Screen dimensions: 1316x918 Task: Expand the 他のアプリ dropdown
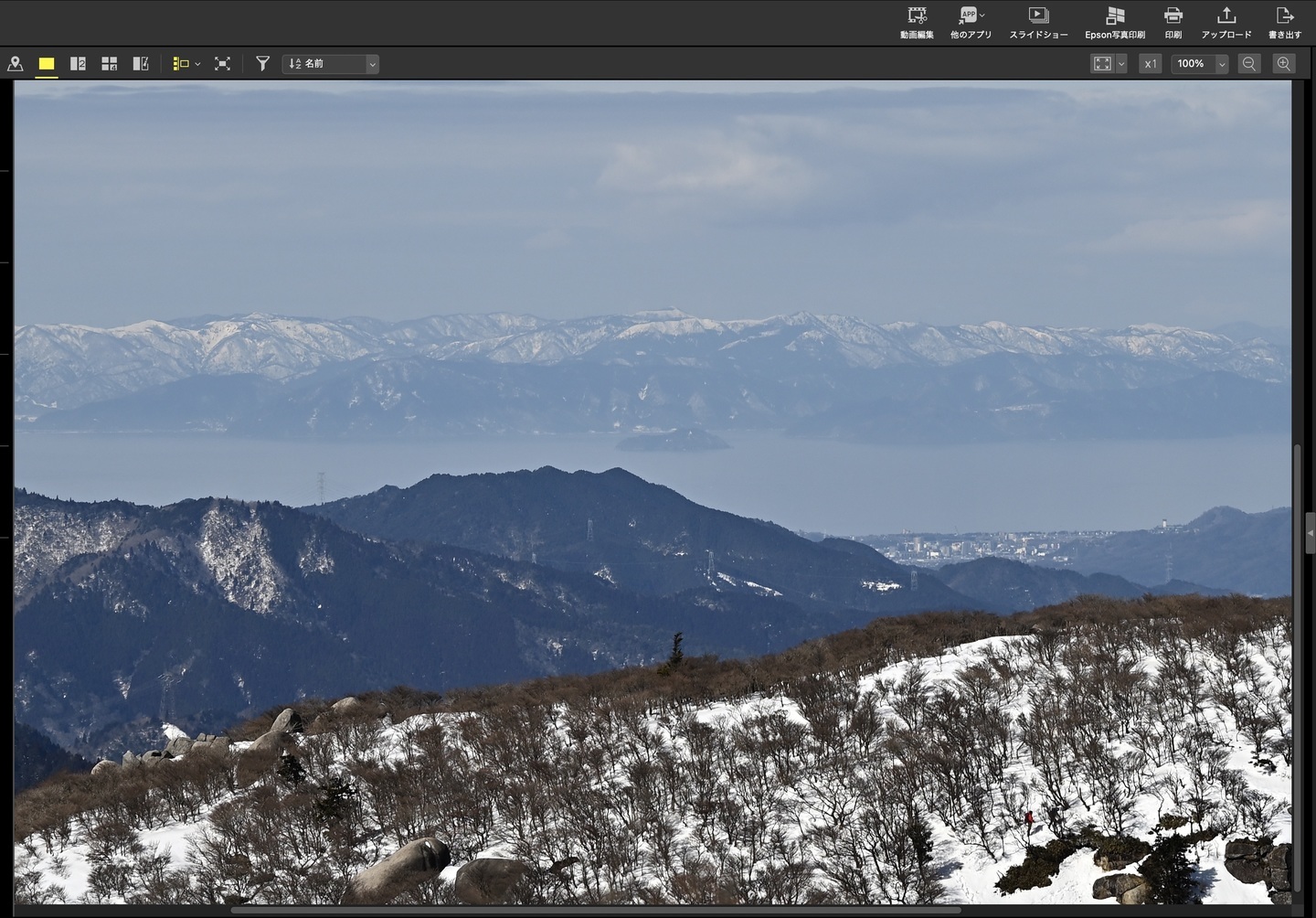pos(982,15)
